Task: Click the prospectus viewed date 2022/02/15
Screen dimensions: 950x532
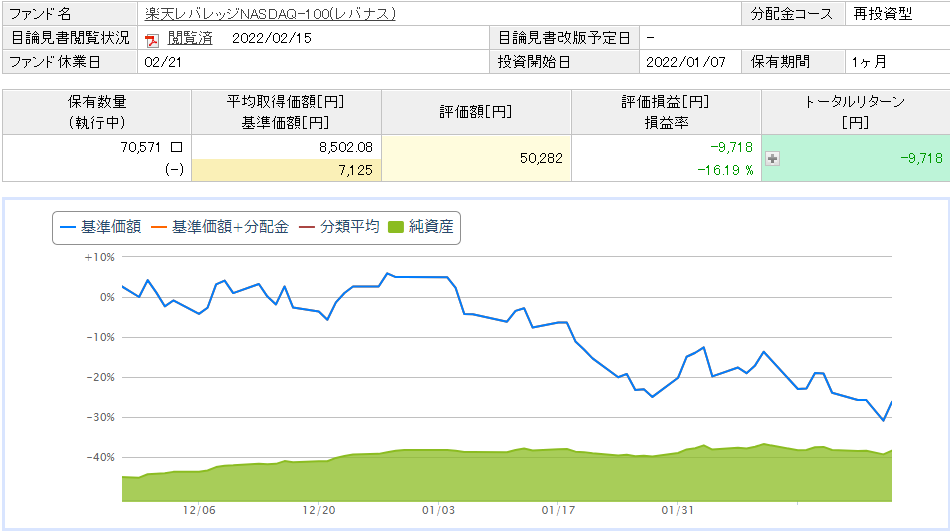Action: pos(271,38)
